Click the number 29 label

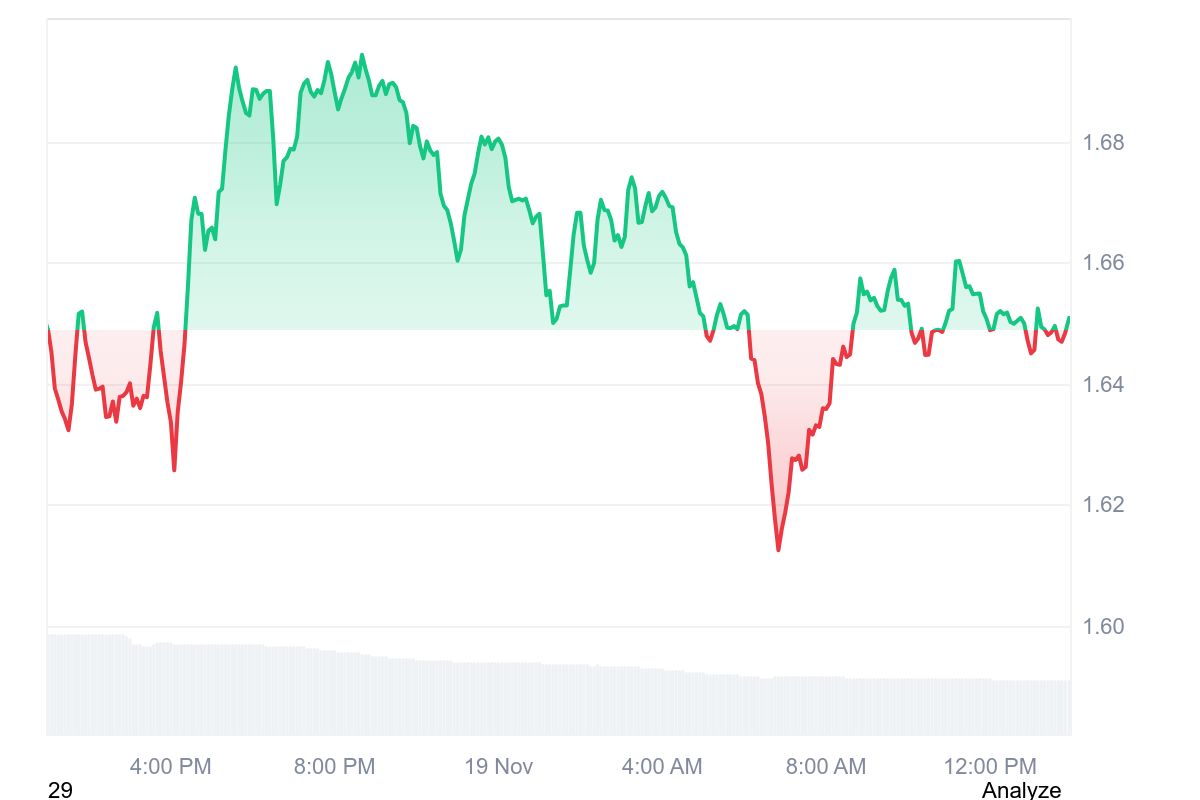(x=60, y=790)
